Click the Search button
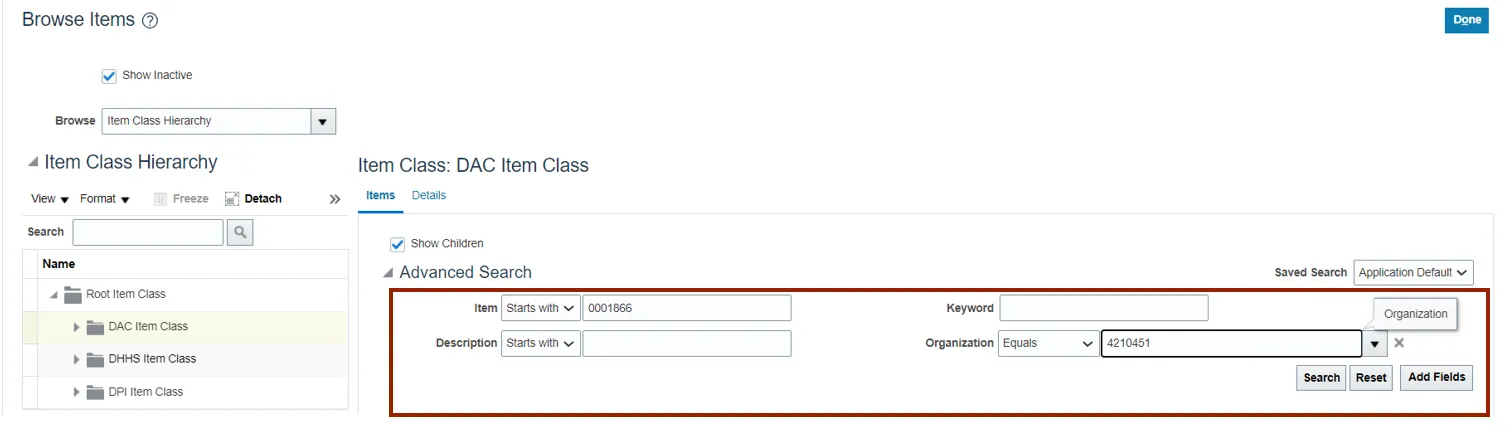This screenshot has height=447, width=1507. coord(1321,378)
